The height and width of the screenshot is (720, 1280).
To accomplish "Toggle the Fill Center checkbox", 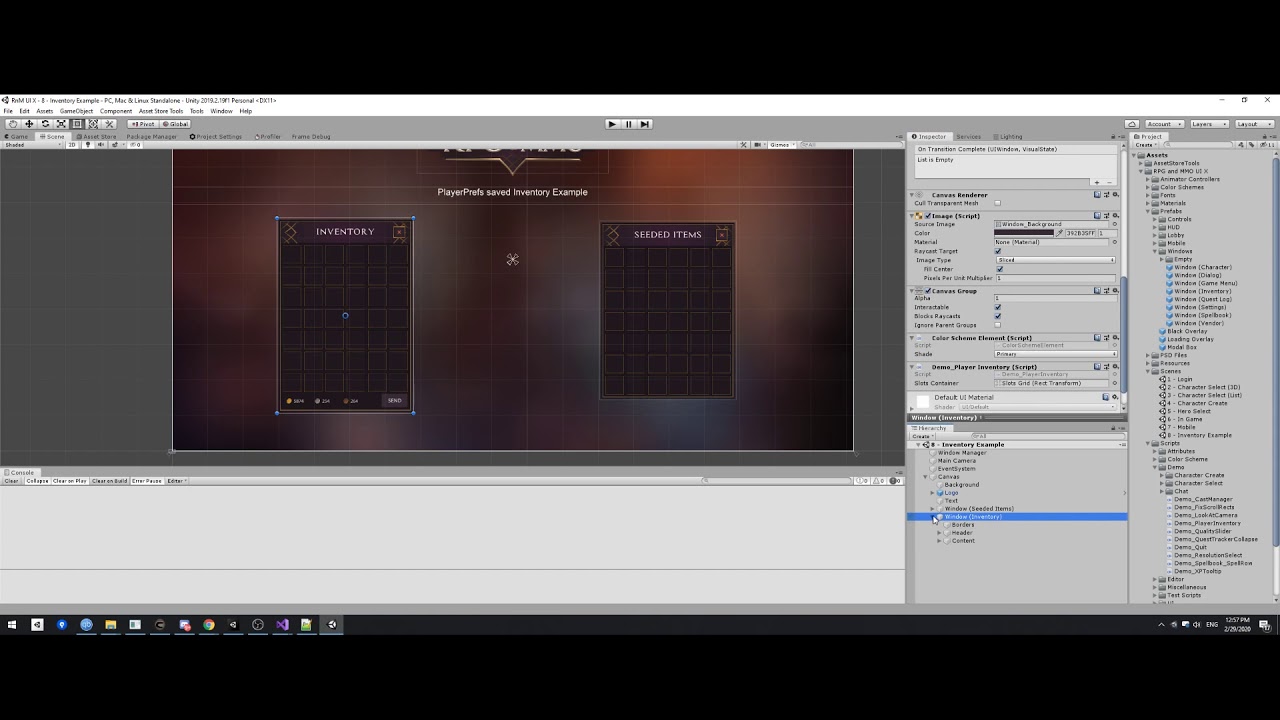I will pos(999,269).
